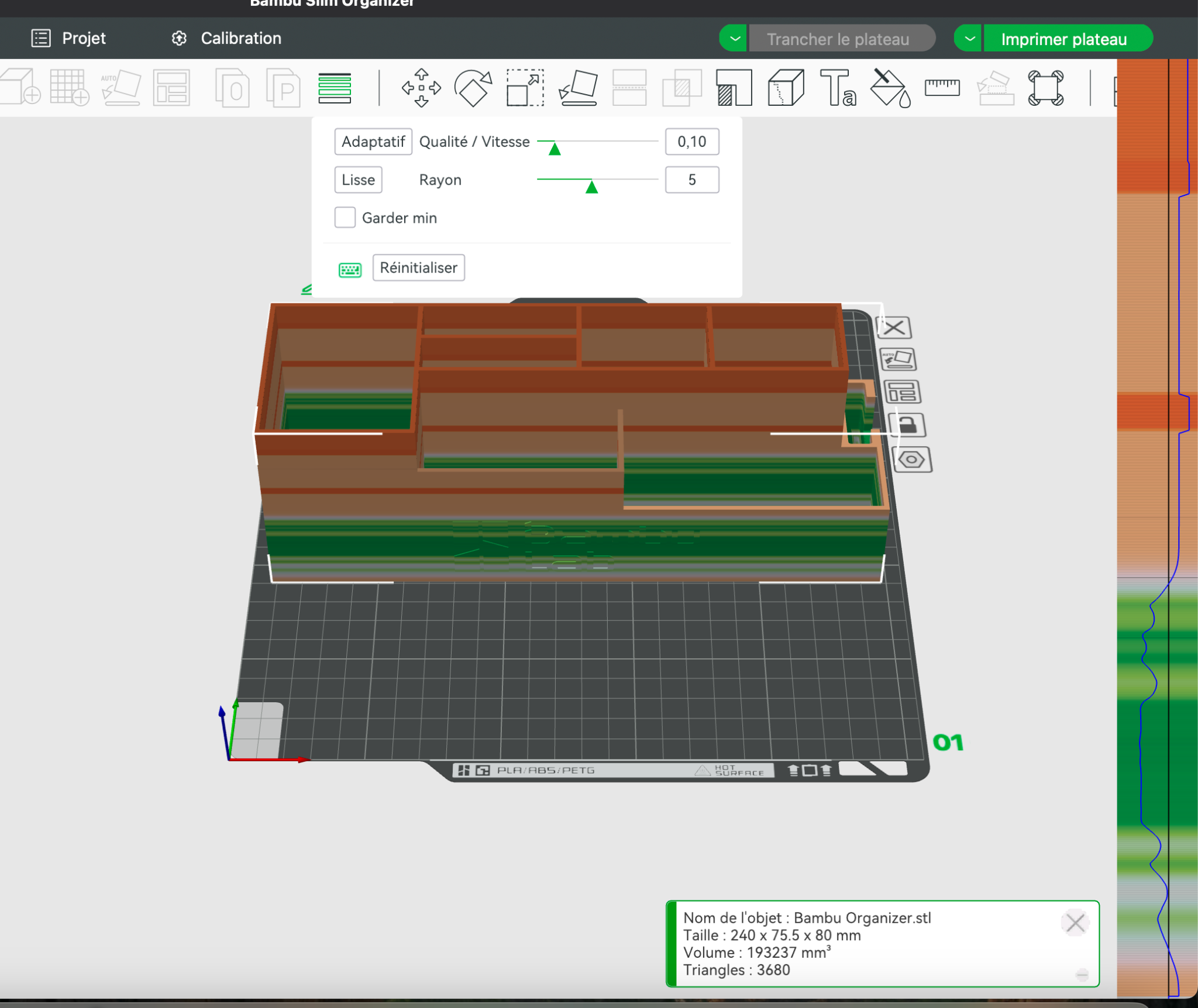Click the Qualité / Vitesse slider handle
1198x1008 pixels.
(555, 149)
